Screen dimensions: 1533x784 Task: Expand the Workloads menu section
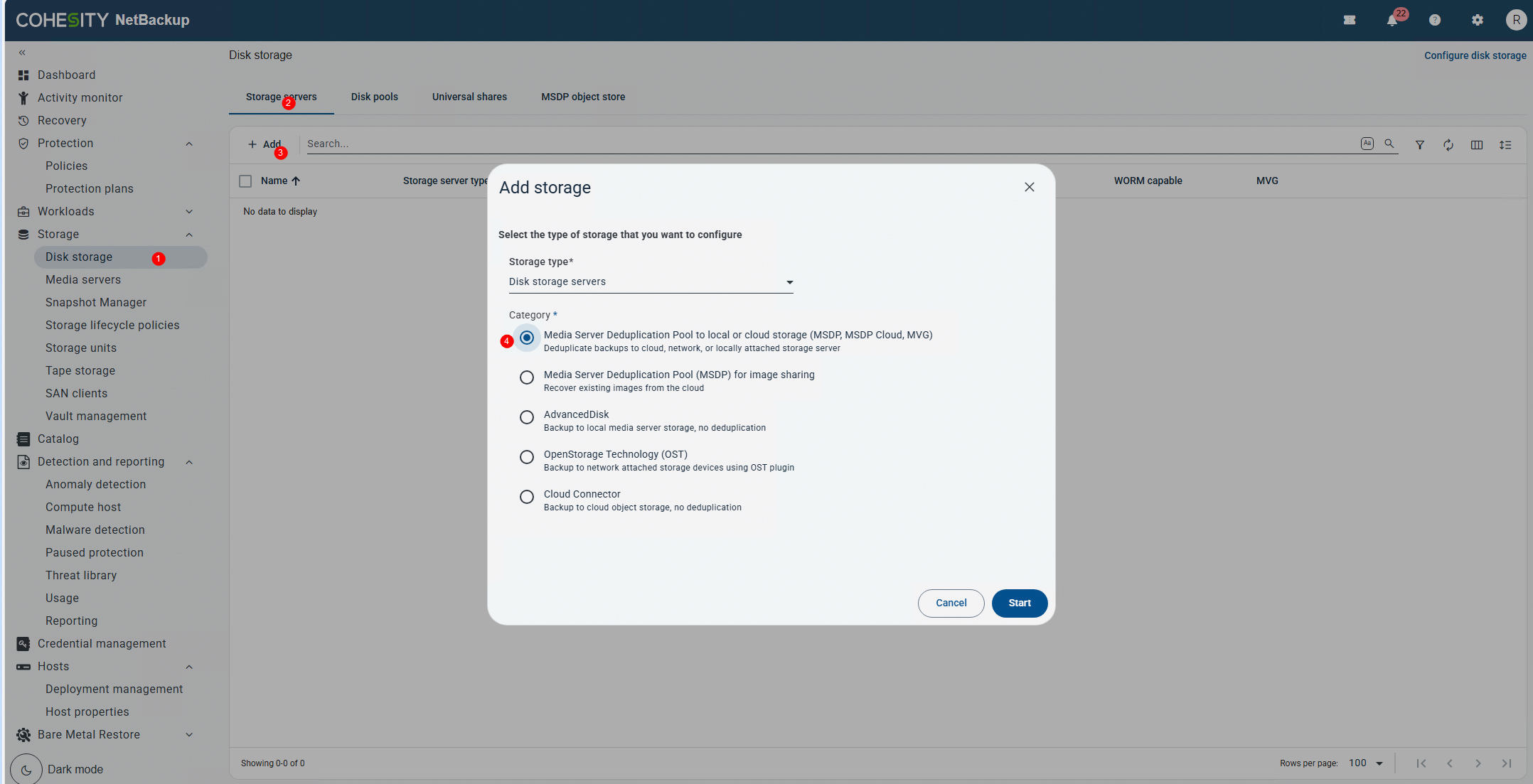pyautogui.click(x=189, y=212)
